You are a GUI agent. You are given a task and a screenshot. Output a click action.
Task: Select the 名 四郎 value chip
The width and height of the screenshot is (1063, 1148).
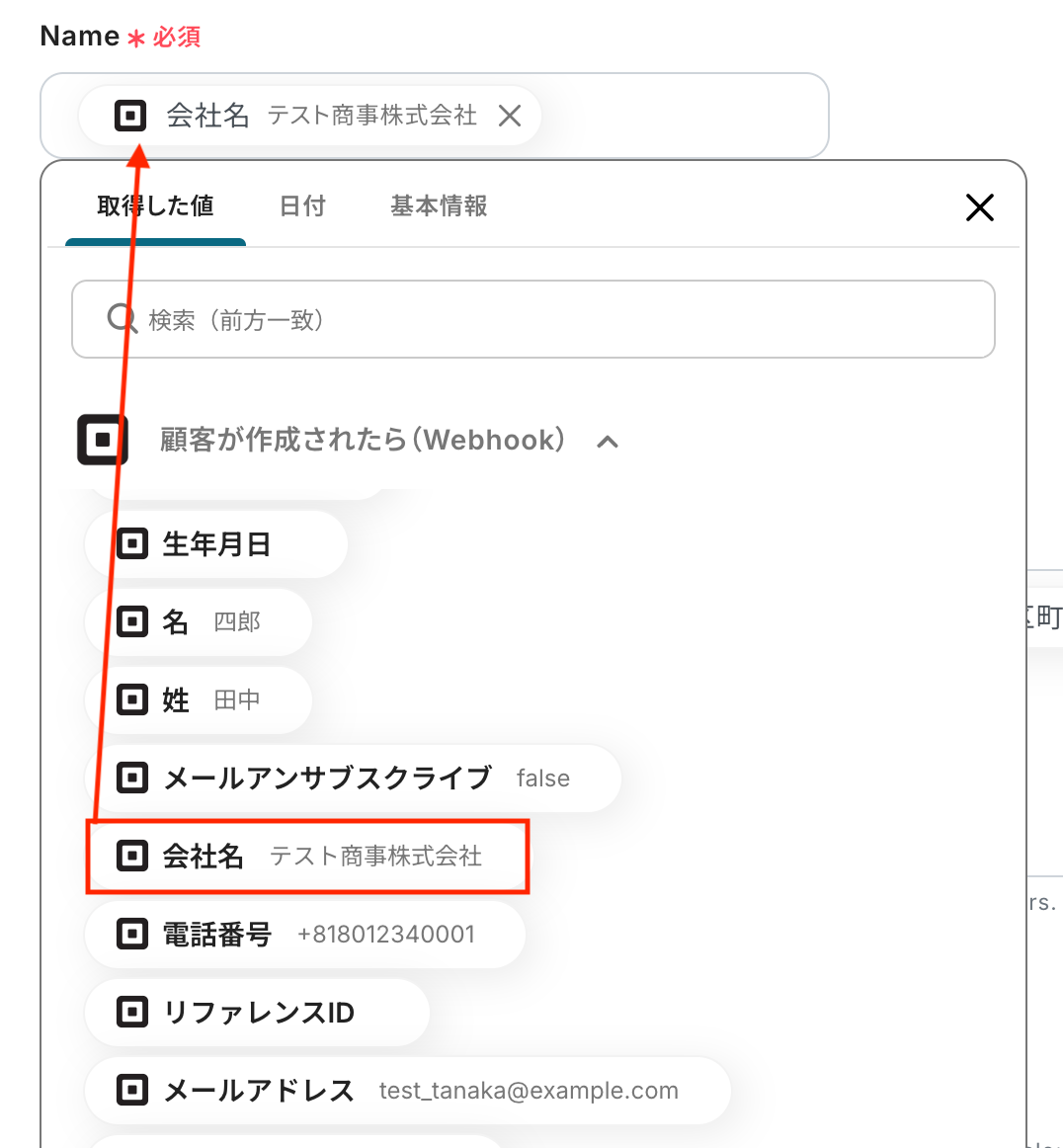click(199, 621)
